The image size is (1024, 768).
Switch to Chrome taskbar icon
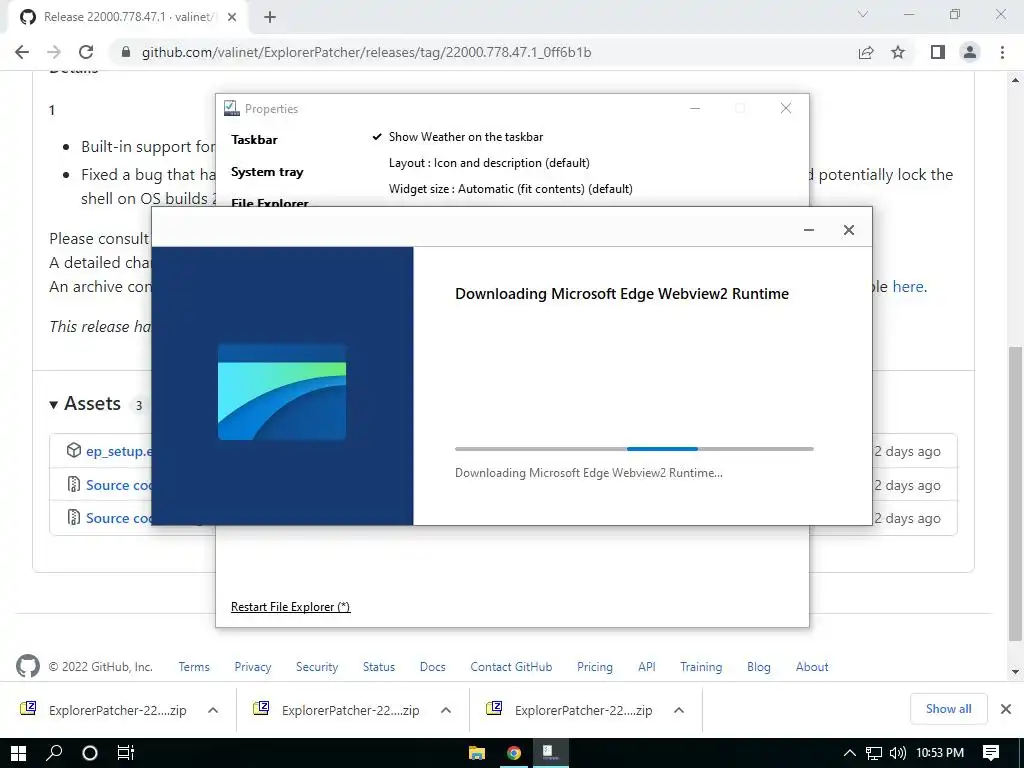pyautogui.click(x=514, y=753)
